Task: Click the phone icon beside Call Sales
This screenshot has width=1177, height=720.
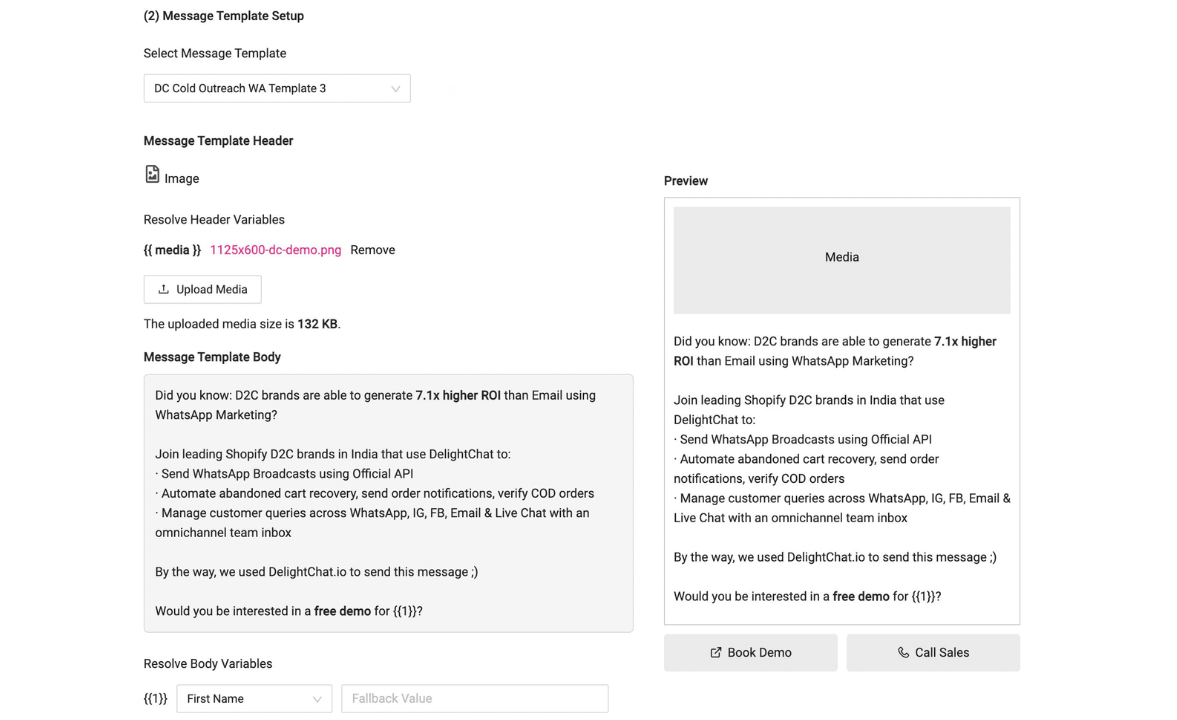Action: click(903, 652)
